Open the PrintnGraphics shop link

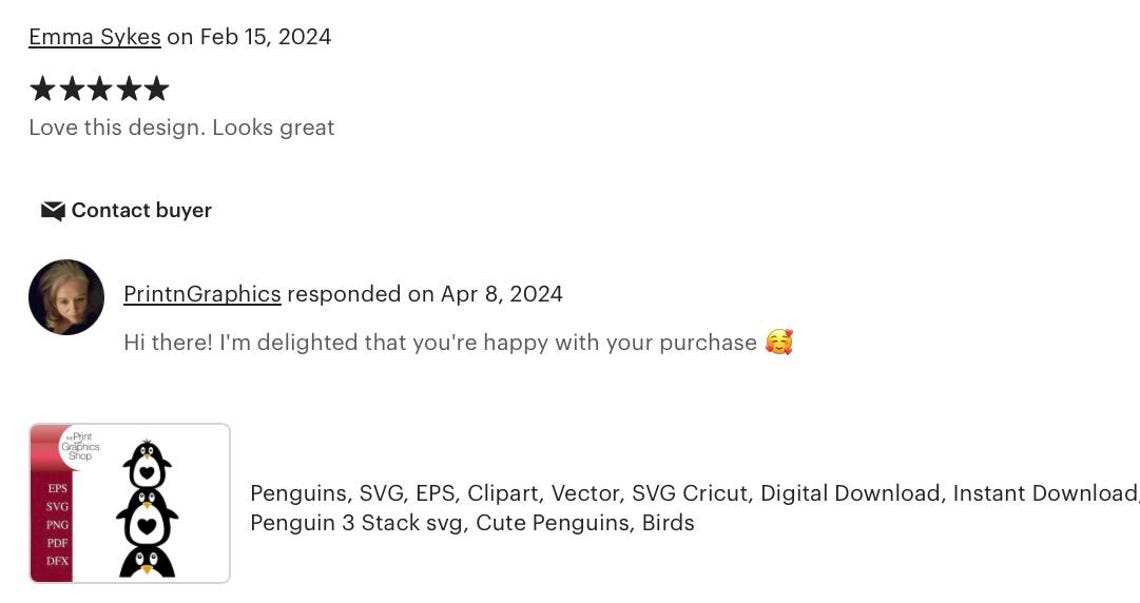pos(202,294)
